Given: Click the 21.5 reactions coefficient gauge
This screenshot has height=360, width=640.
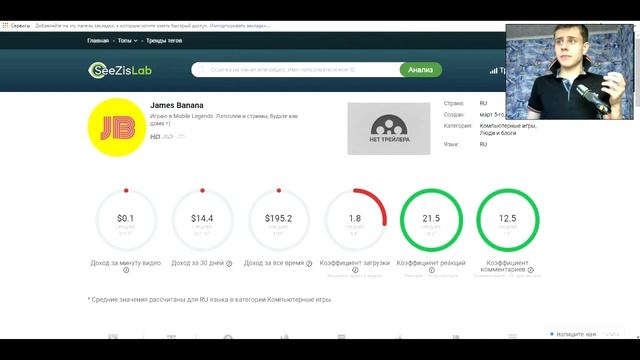Looking at the screenshot, I should (431, 220).
